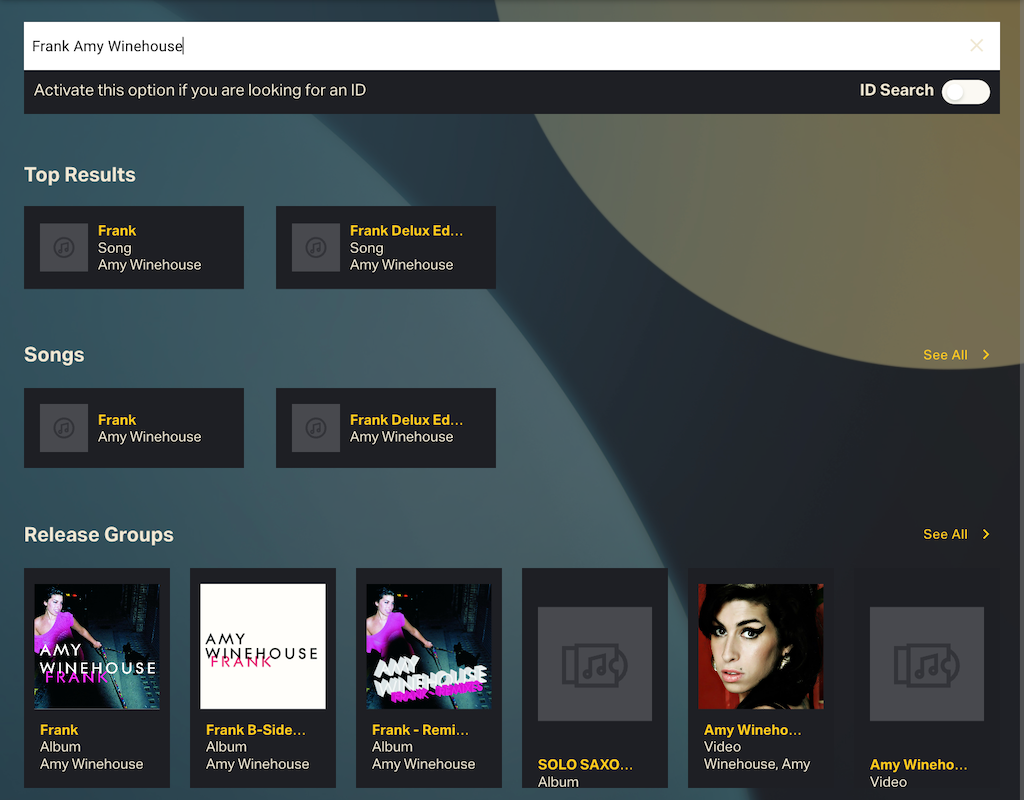The height and width of the screenshot is (800, 1024).
Task: Select Frank Delux Ed... title in Songs
Action: [406, 420]
